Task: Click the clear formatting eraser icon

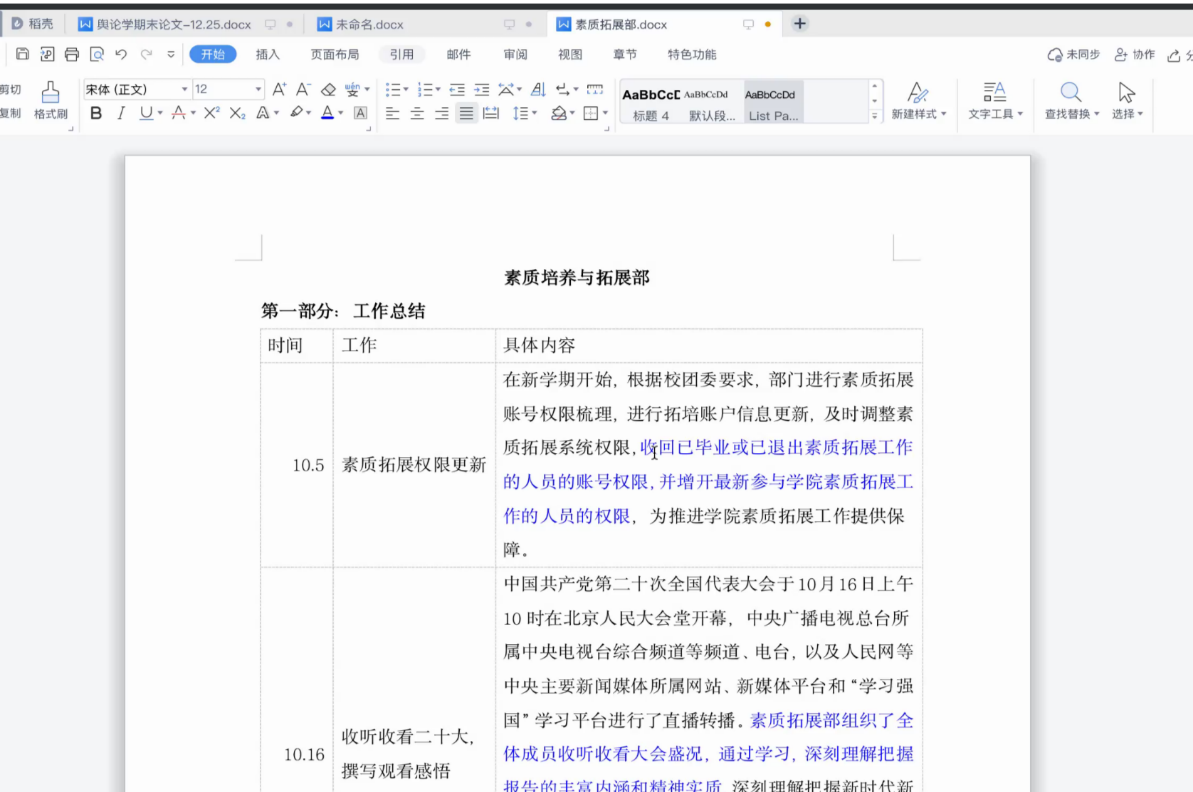Action: [x=328, y=90]
